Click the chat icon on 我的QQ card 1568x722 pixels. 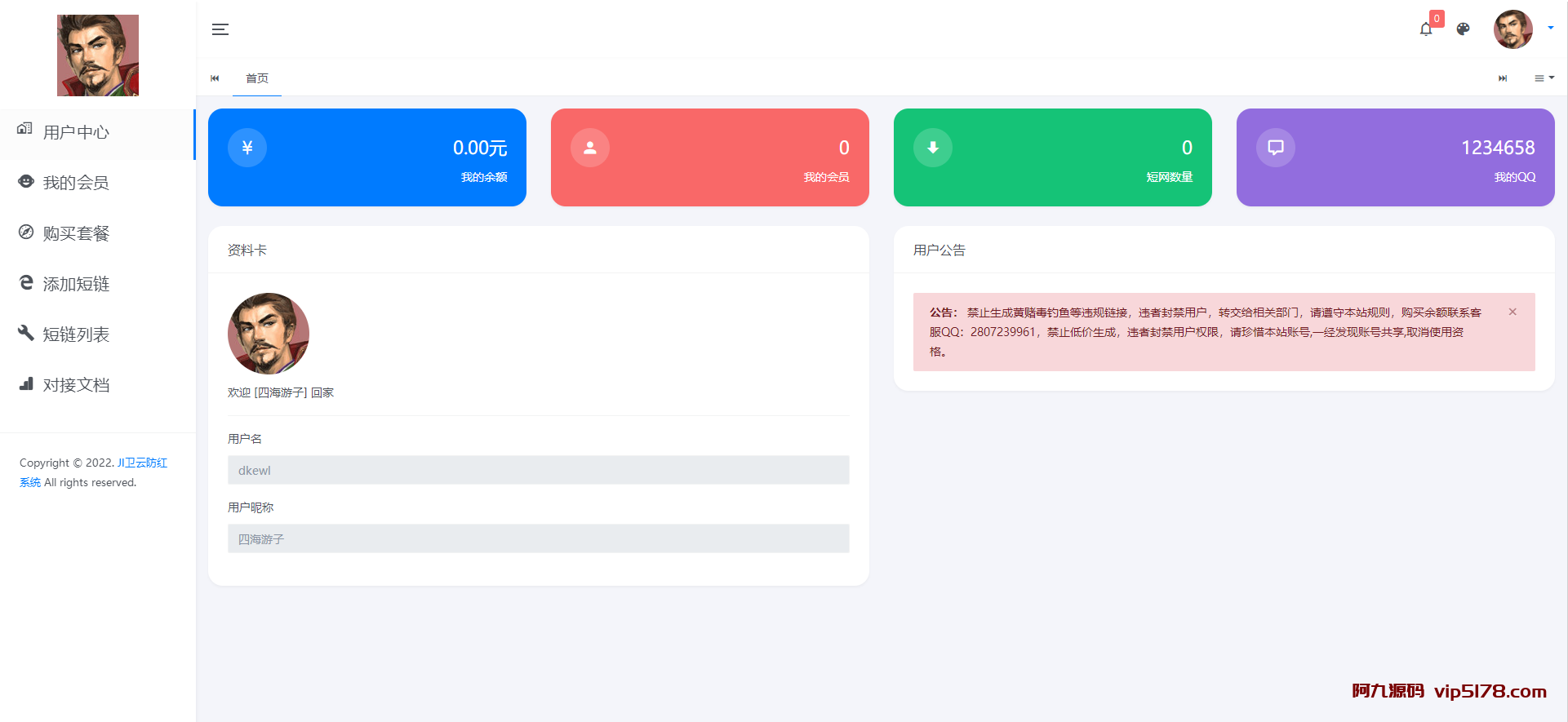click(1276, 148)
